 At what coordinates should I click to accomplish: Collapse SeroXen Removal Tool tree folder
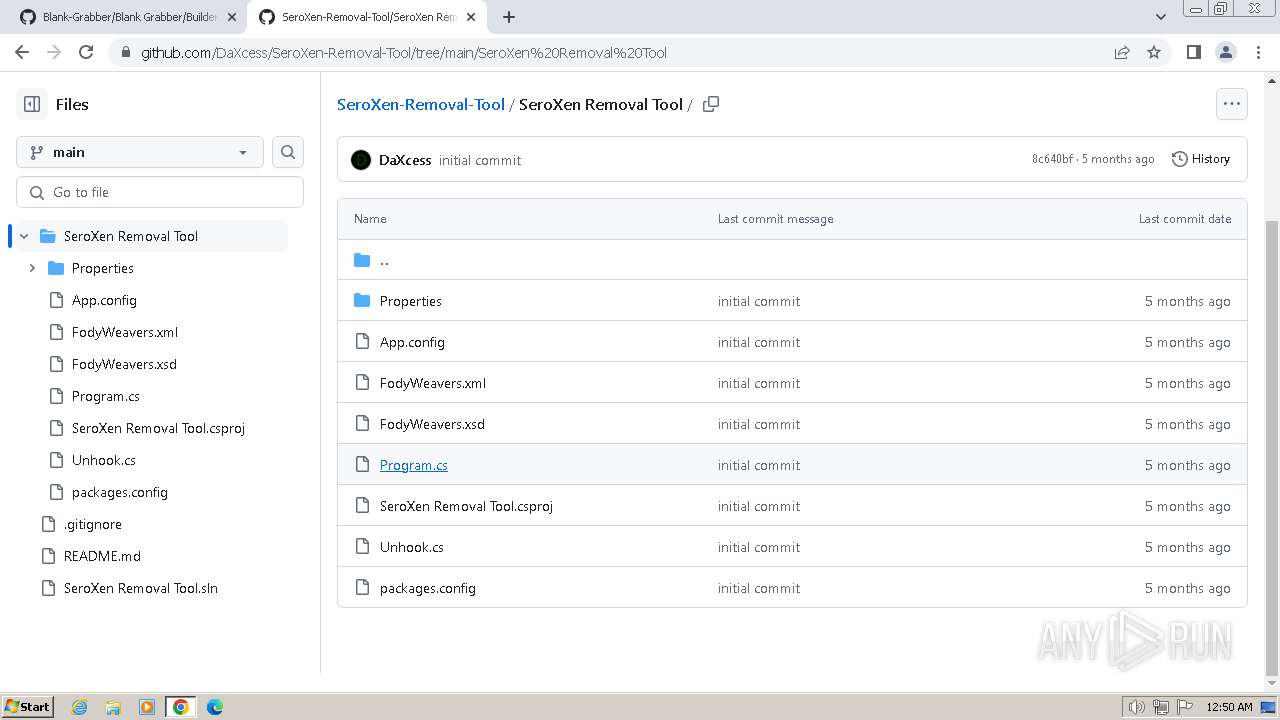[24, 236]
